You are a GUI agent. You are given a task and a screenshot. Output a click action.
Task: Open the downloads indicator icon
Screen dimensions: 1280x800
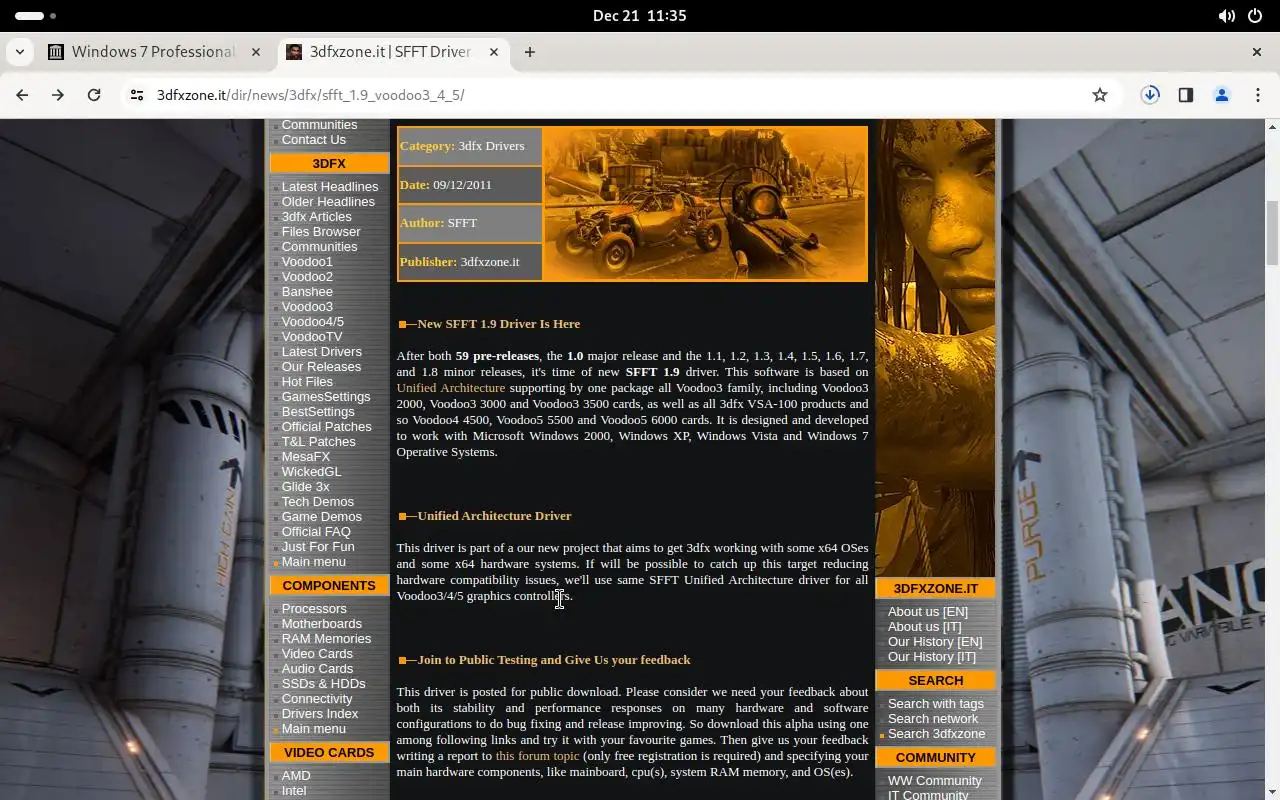point(1150,95)
